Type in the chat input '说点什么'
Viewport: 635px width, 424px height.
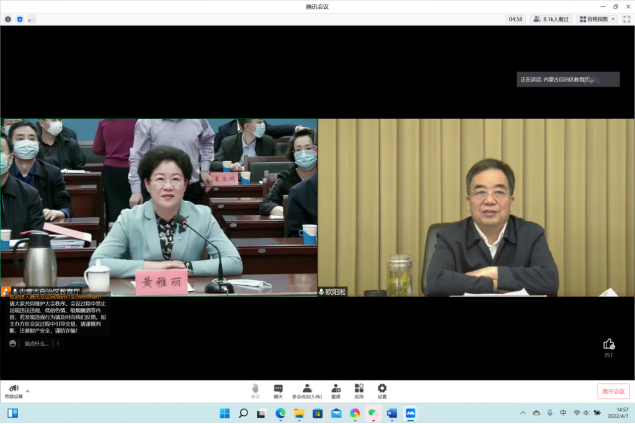coord(34,343)
